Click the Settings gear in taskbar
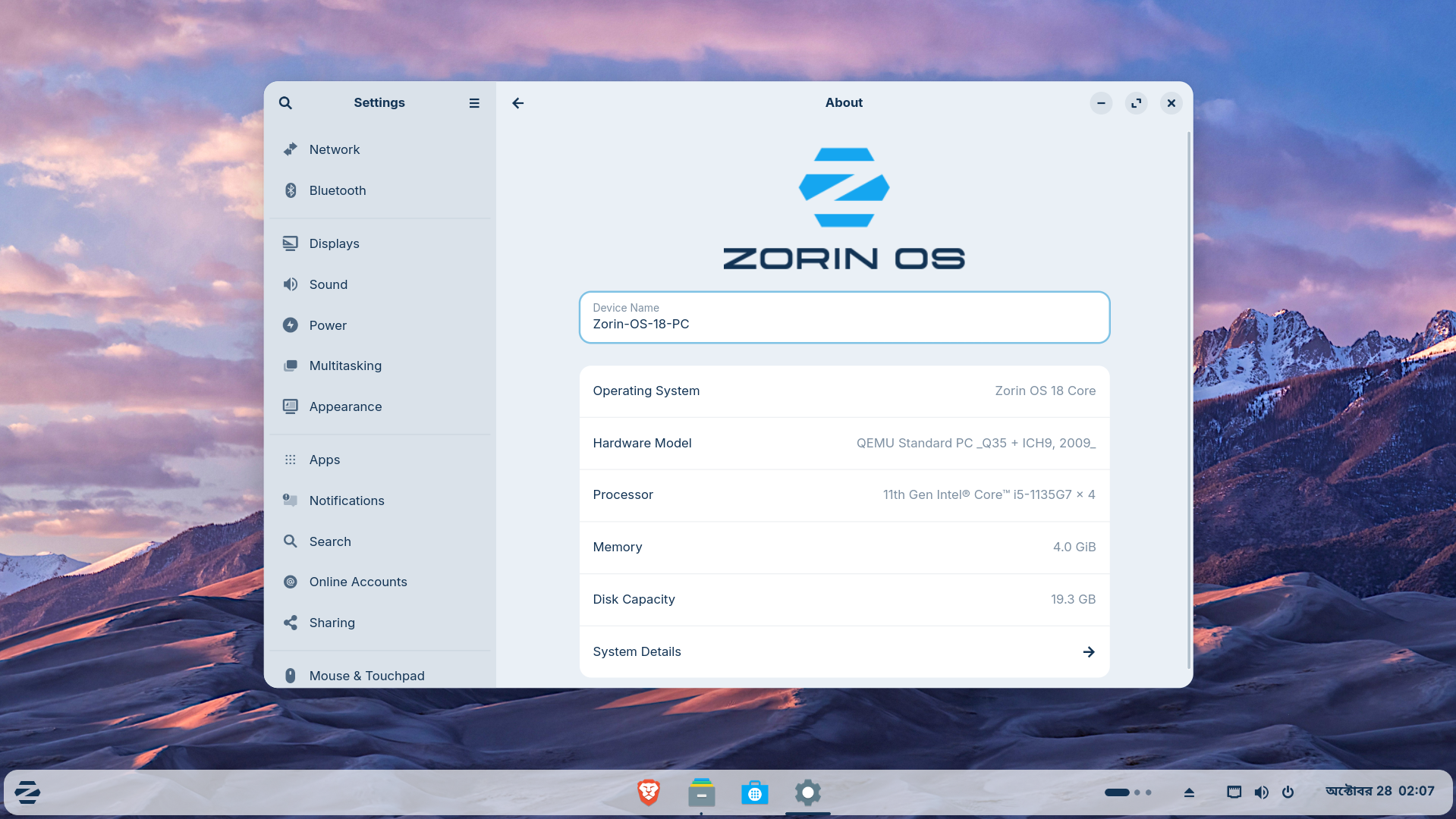 point(808,792)
